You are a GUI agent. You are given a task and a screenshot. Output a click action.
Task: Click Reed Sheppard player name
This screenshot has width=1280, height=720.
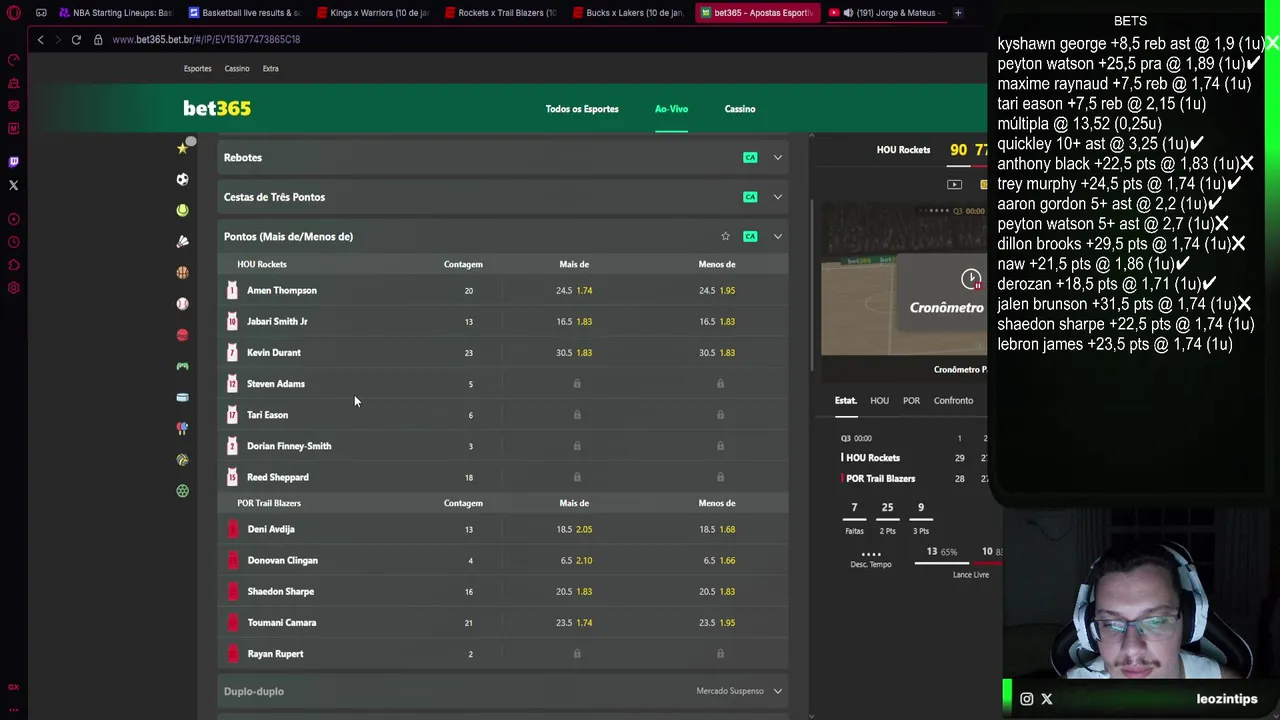tap(278, 477)
